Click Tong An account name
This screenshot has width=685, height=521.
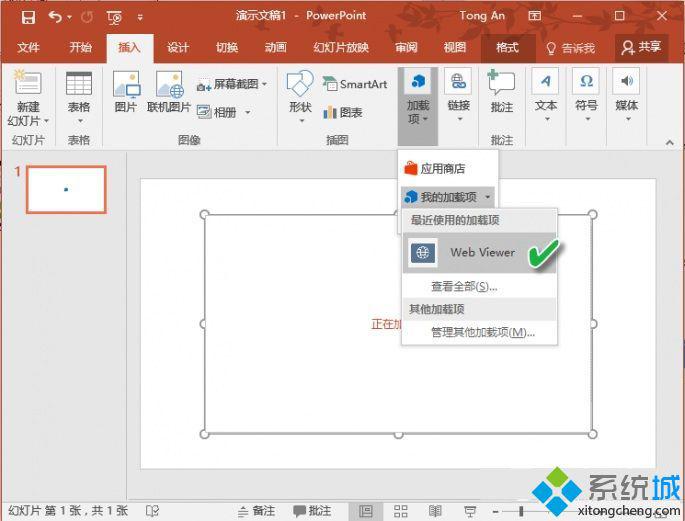coord(482,16)
